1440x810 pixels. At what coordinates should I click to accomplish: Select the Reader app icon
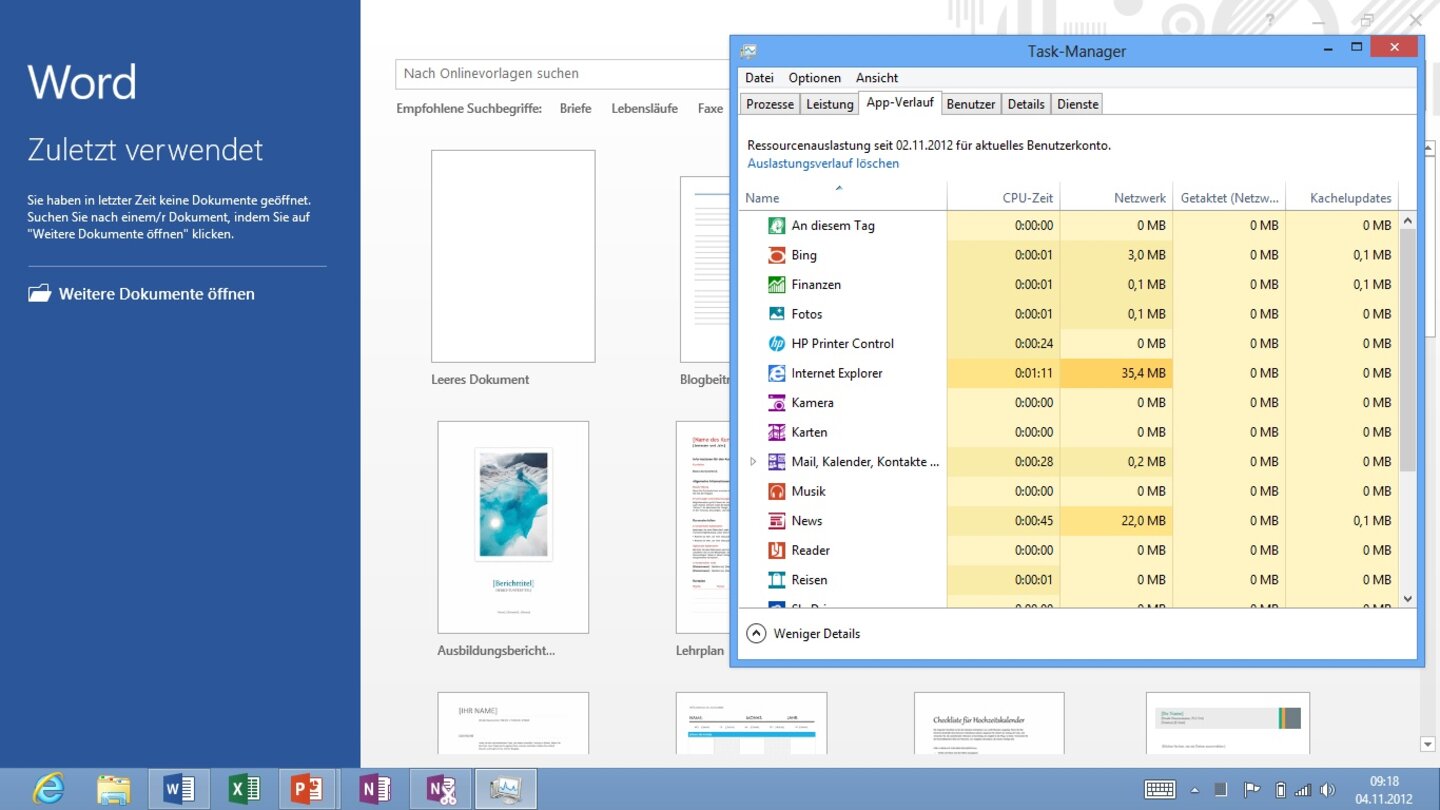tap(776, 550)
